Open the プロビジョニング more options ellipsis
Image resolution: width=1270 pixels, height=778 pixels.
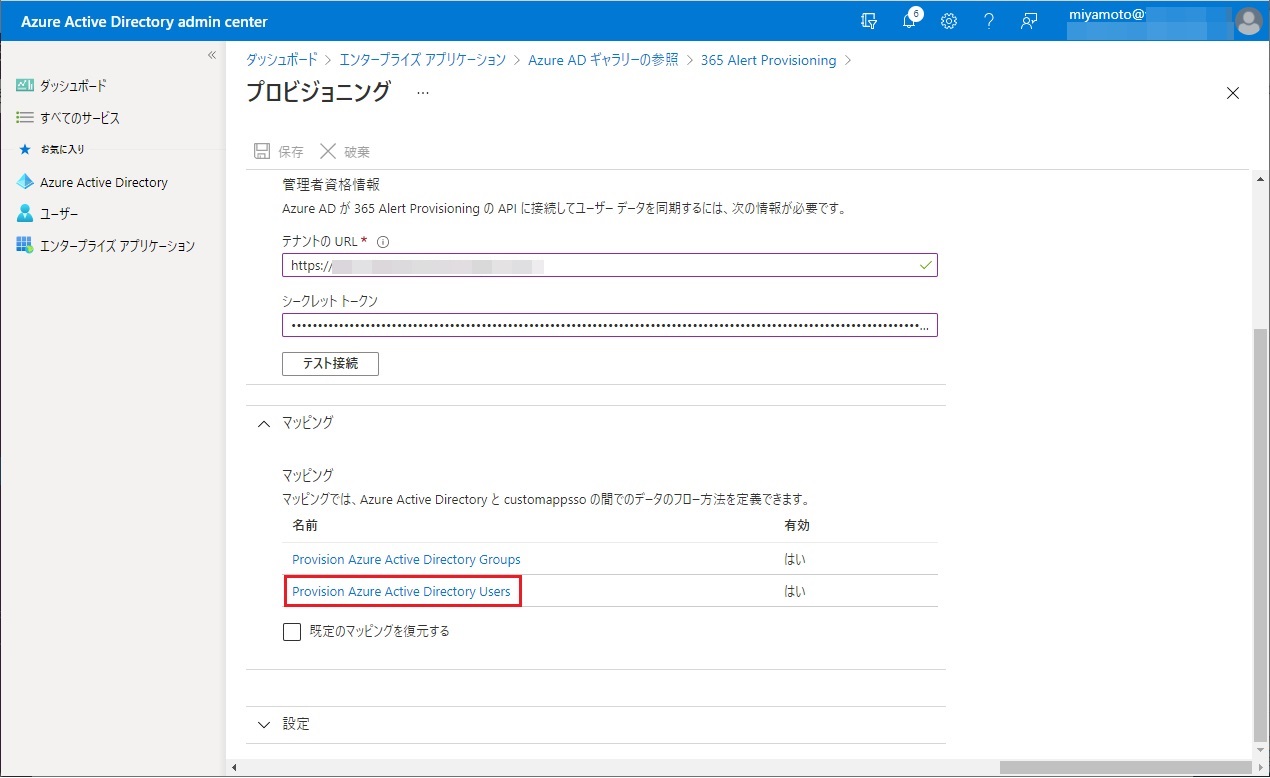[x=423, y=92]
